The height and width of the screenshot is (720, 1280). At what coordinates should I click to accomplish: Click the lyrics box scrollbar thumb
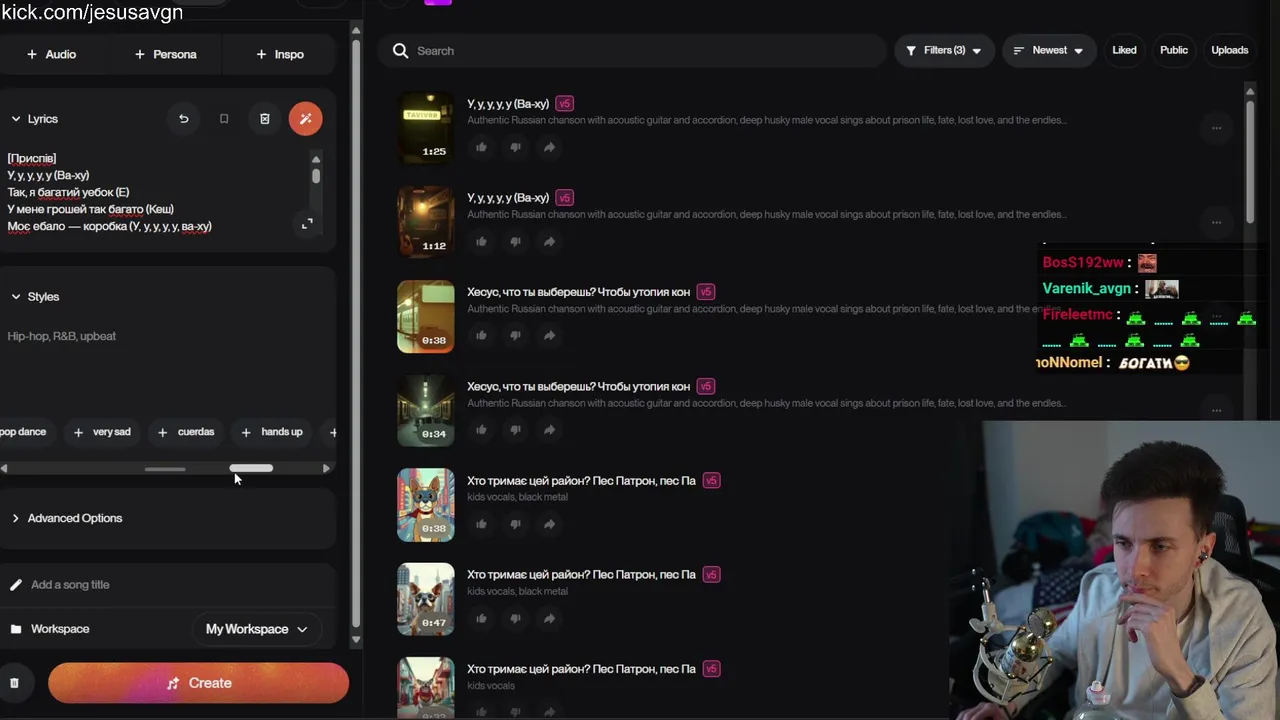pos(316,176)
